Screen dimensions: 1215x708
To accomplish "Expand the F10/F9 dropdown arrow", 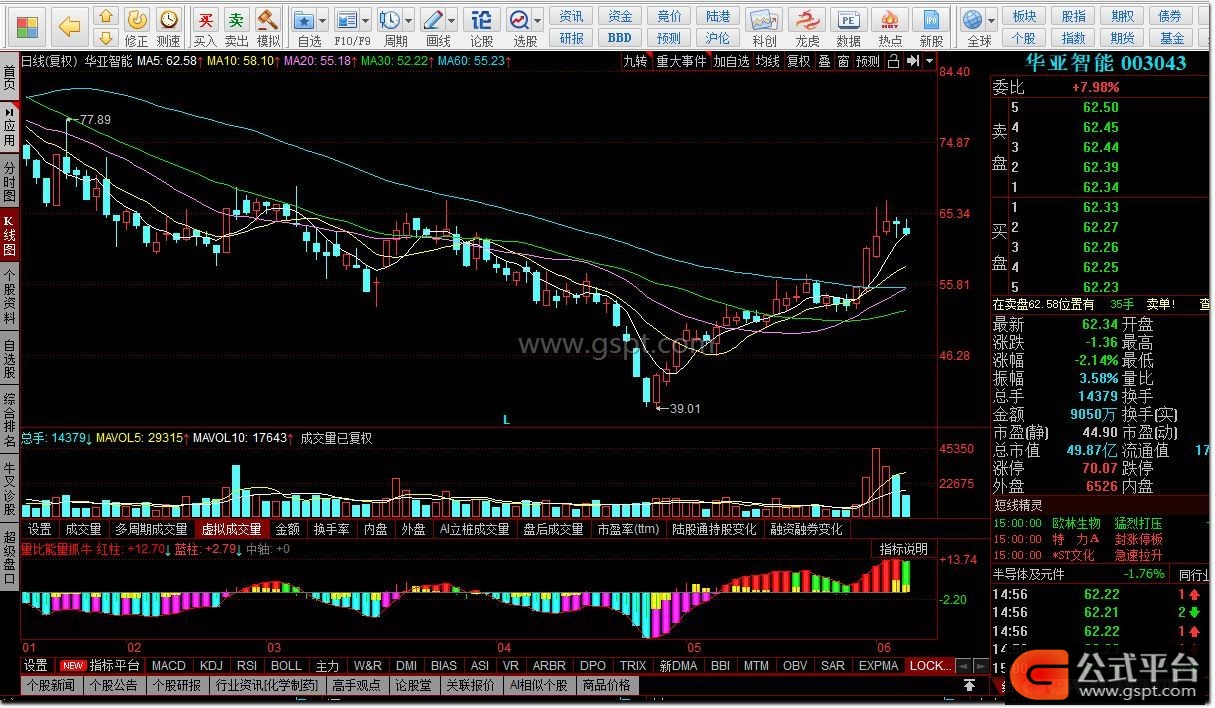I will pyautogui.click(x=366, y=20).
